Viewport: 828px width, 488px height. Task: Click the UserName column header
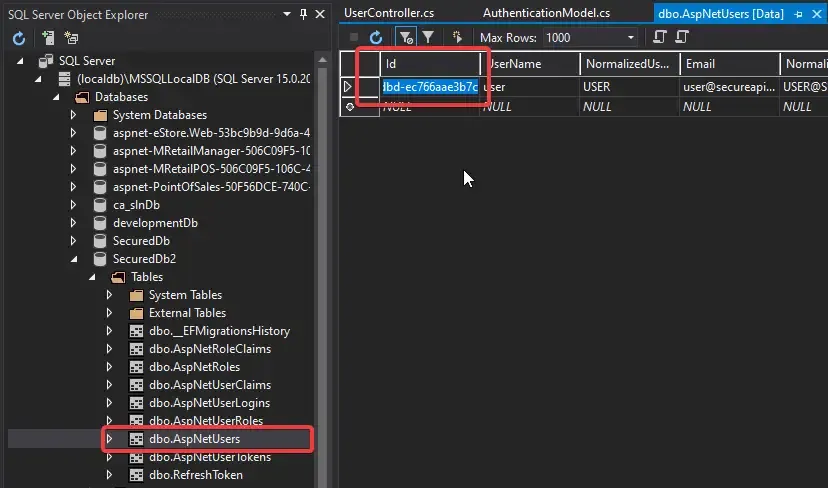pos(530,64)
